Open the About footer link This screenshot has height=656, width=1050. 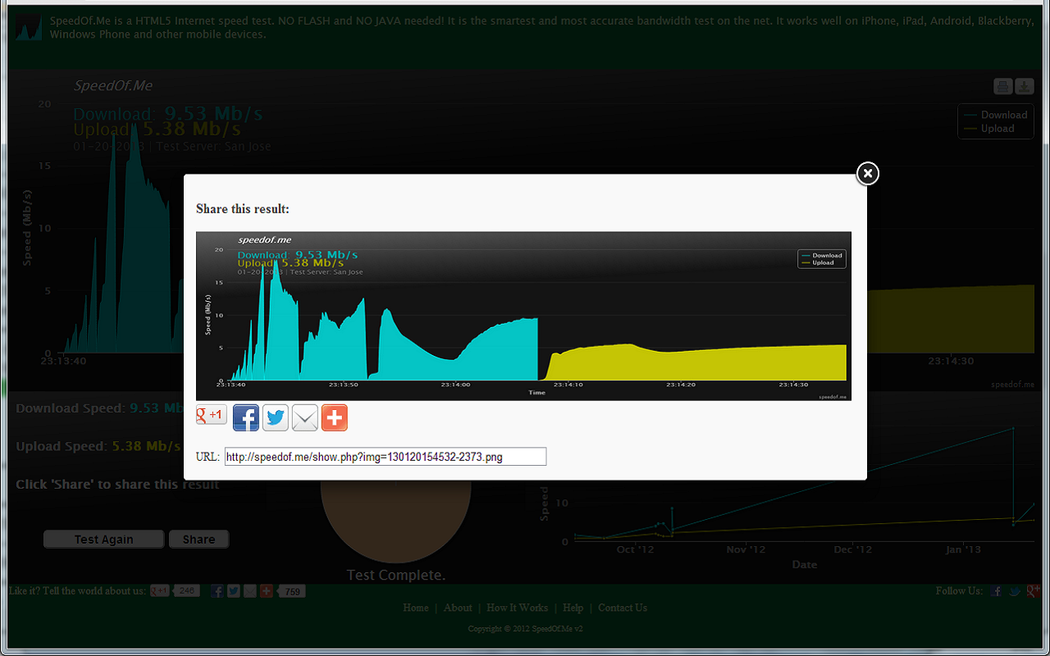(x=458, y=608)
